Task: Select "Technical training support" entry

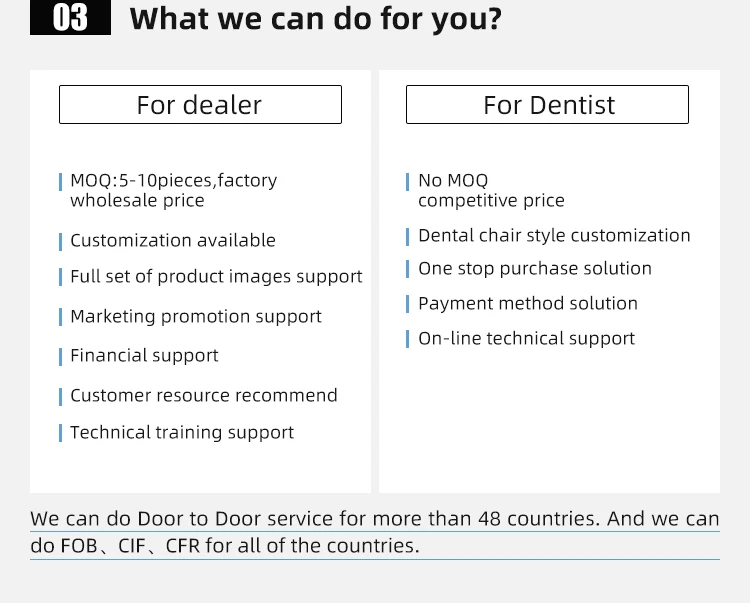Action: [181, 432]
